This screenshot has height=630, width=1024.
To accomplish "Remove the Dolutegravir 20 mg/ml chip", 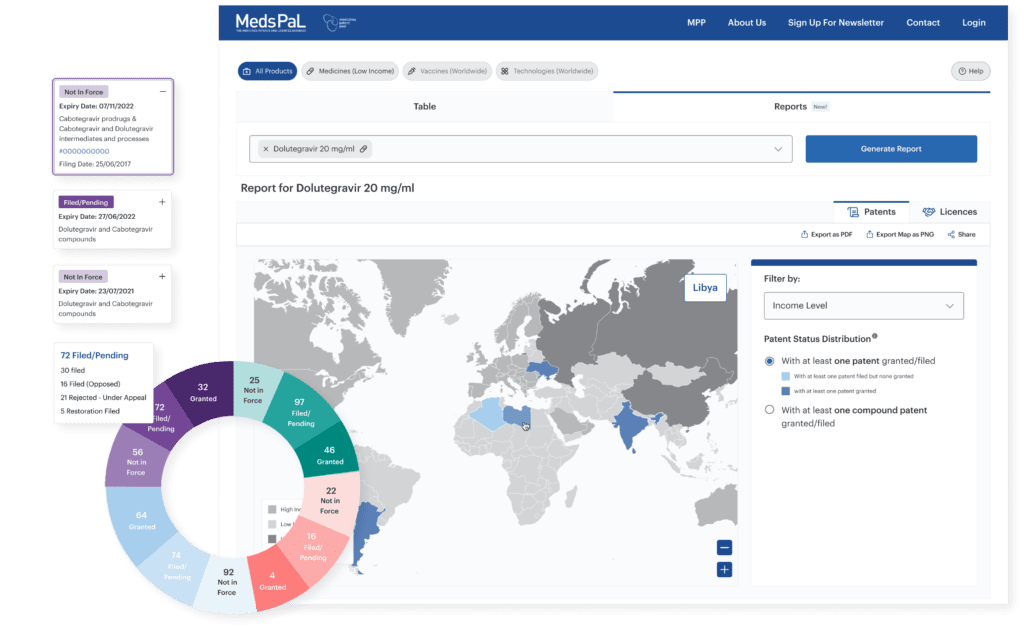I will coord(265,149).
